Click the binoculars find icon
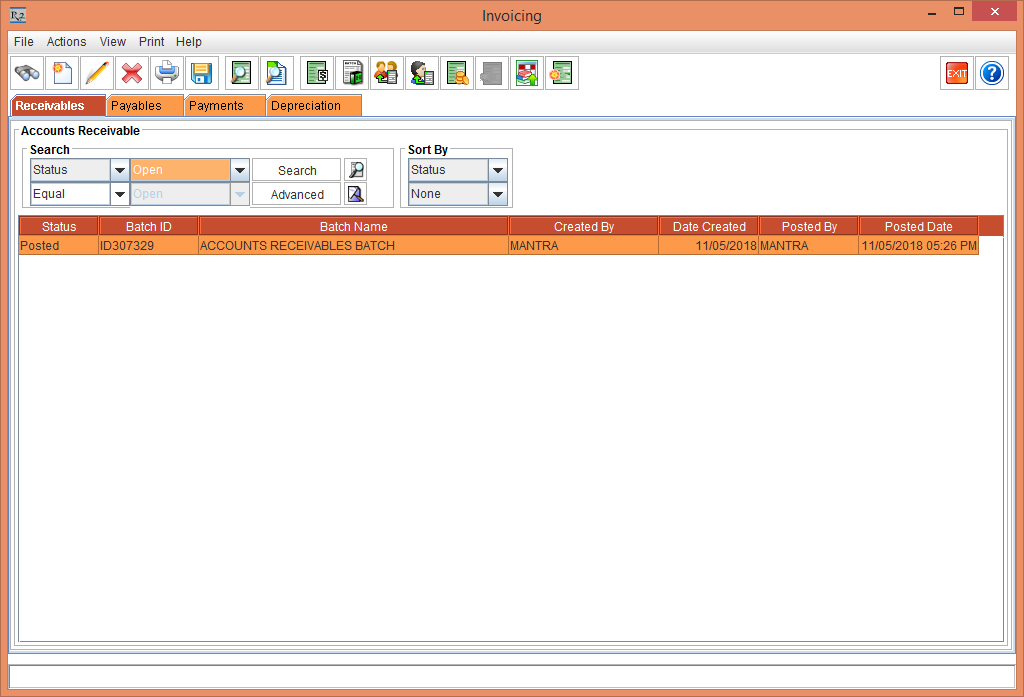1024x697 pixels. tap(27, 73)
